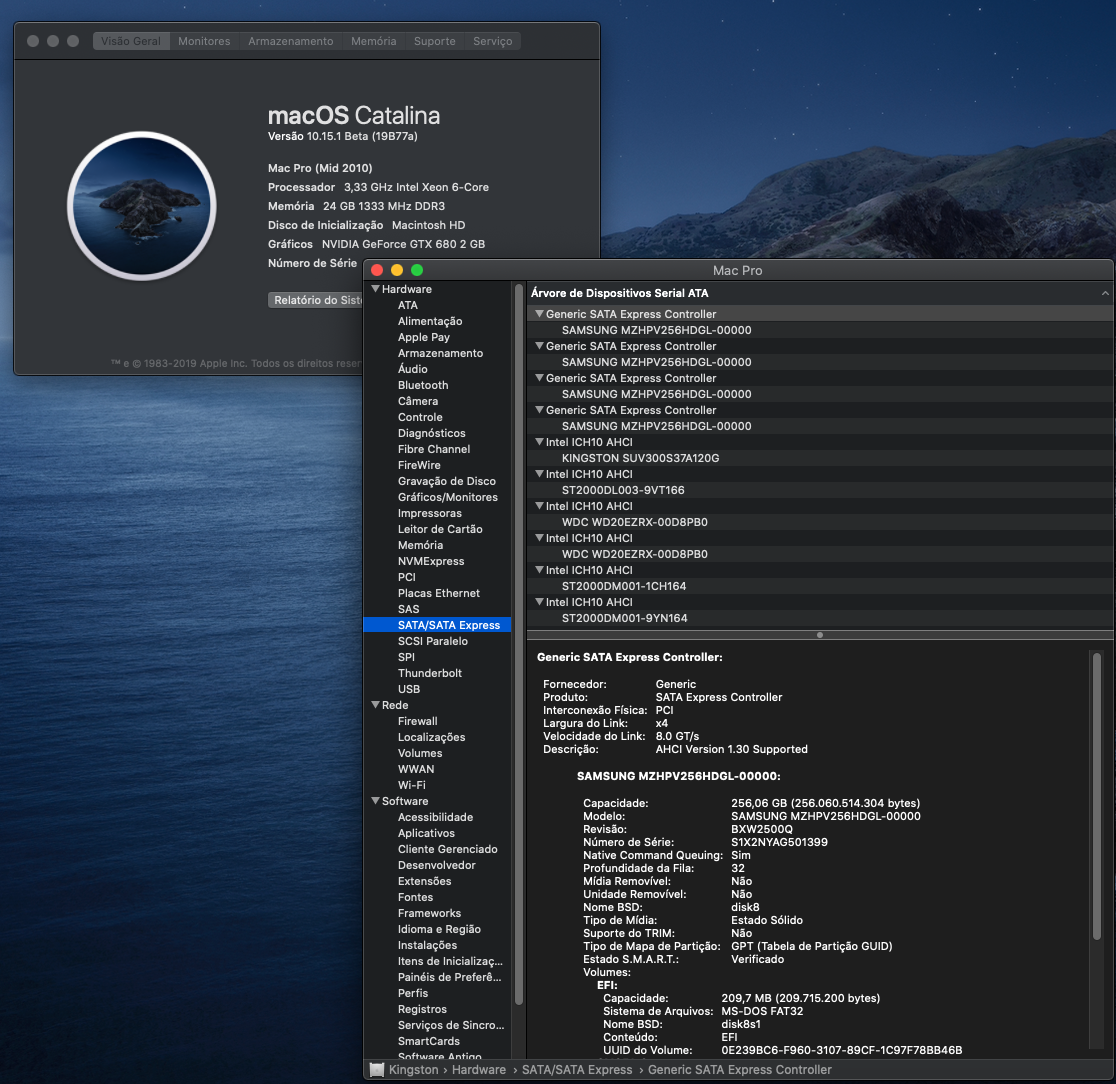Select Diagnósticos in the sidebar
The image size is (1116, 1084).
[x=431, y=433]
